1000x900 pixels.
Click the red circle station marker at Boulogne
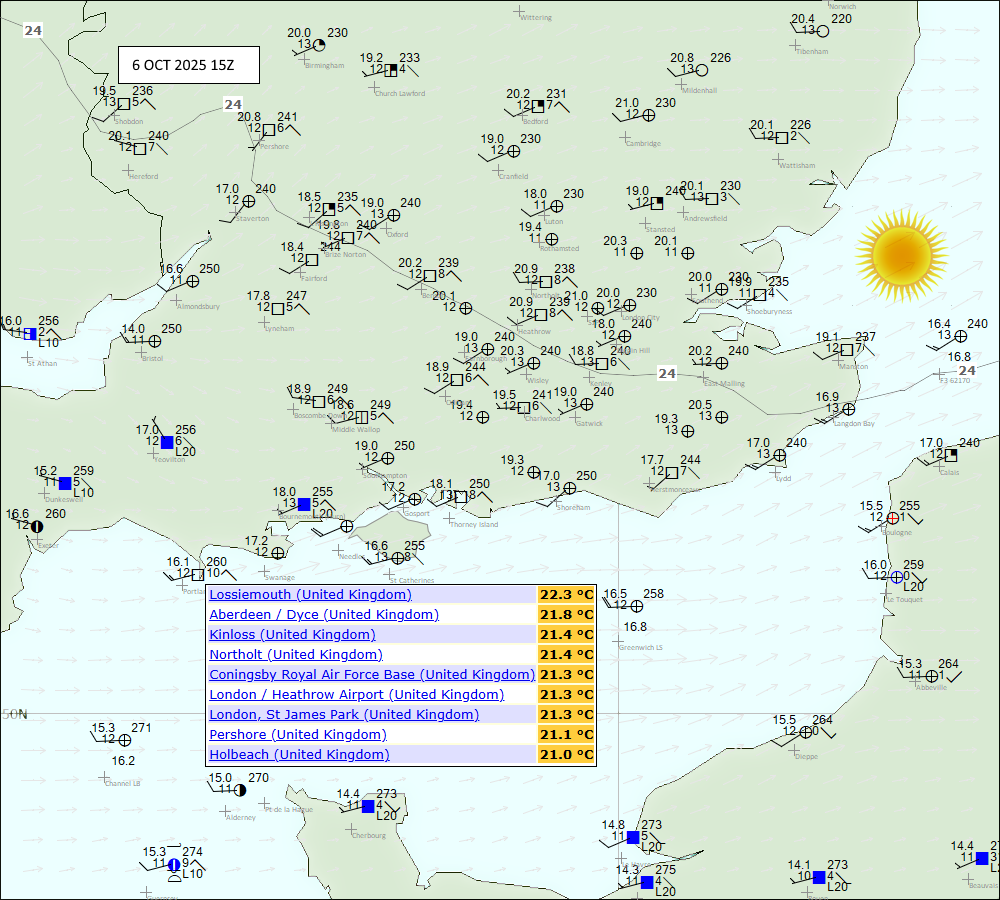point(892,518)
